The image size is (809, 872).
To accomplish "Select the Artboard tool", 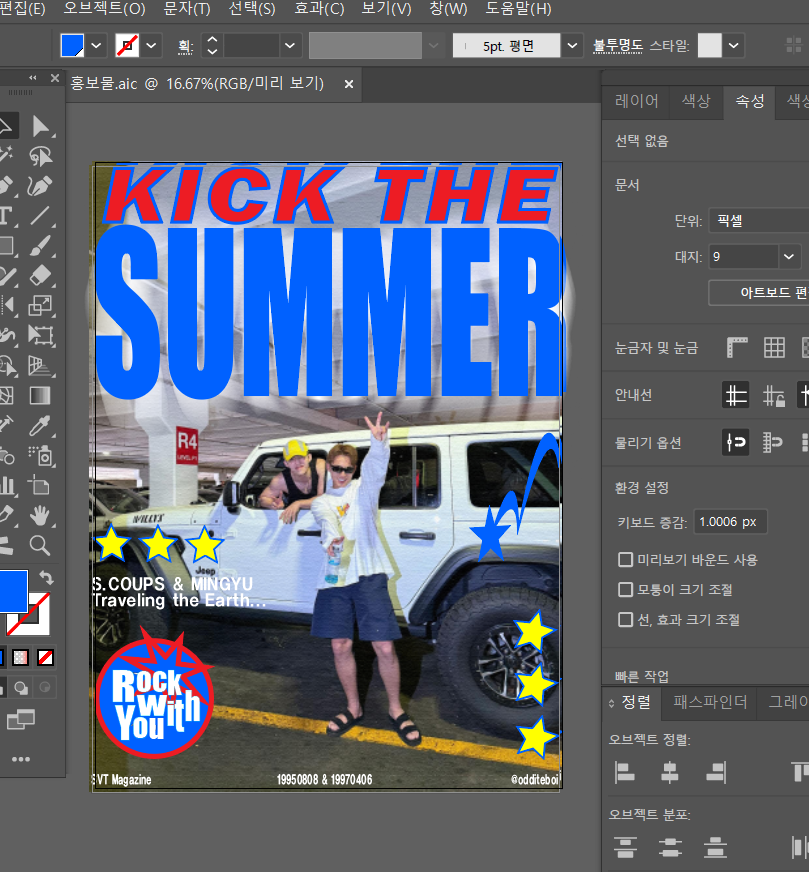I will point(41,485).
